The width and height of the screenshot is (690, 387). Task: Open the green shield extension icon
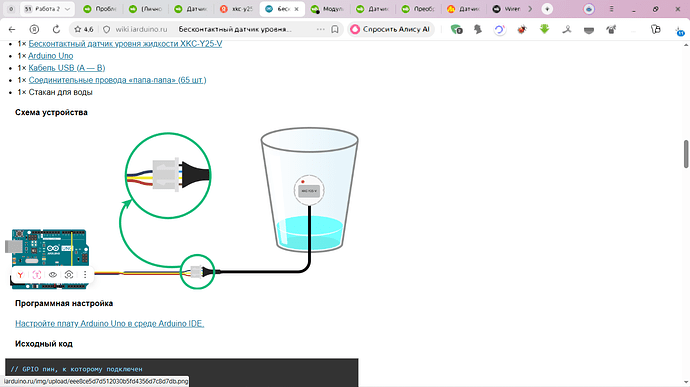click(x=457, y=29)
